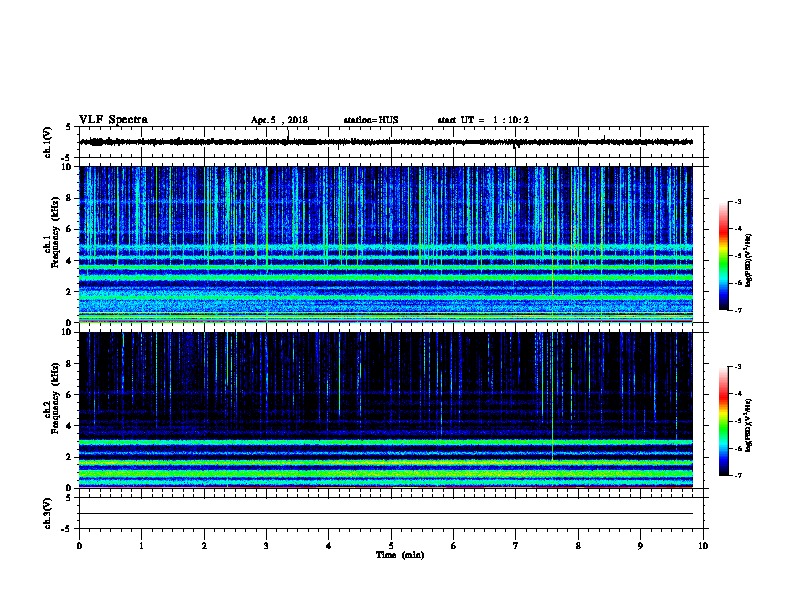This screenshot has height=612, width=792.
Task: Click the '-3' label on ch.1 color scale
Action: click(738, 202)
